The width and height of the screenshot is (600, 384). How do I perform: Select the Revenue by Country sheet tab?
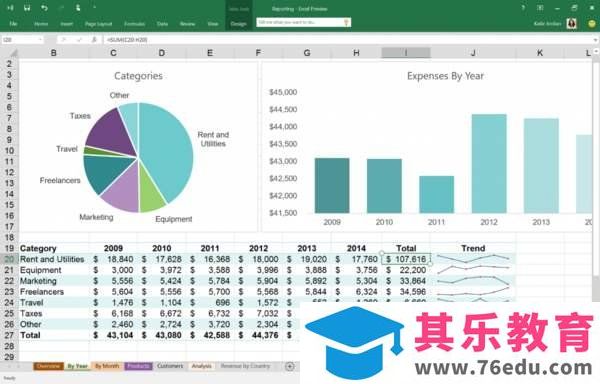click(245, 366)
